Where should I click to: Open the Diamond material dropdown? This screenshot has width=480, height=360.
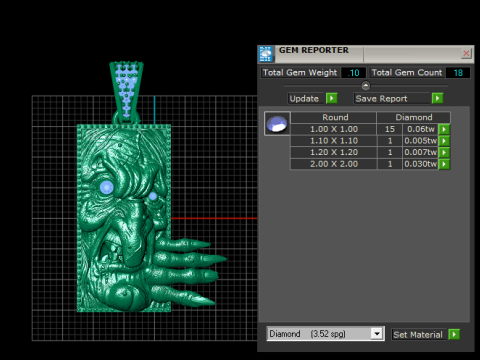coord(377,334)
